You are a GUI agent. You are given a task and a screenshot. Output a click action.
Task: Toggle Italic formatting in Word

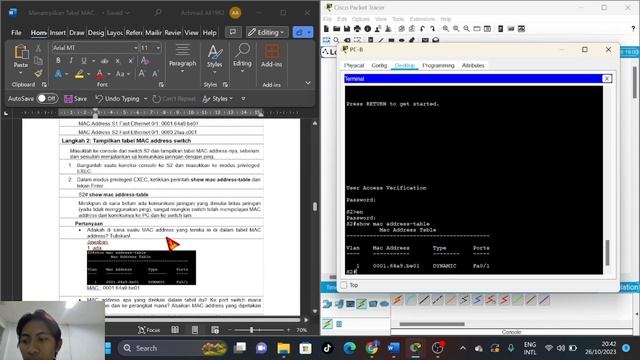pyautogui.click(x=71, y=60)
